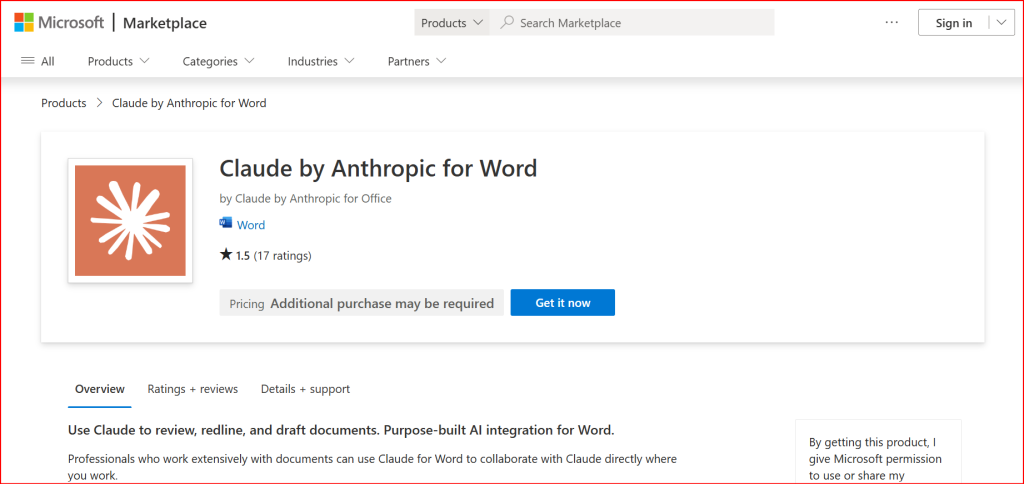1024x484 pixels.
Task: Expand the Industries navigation menu
Action: [x=321, y=61]
